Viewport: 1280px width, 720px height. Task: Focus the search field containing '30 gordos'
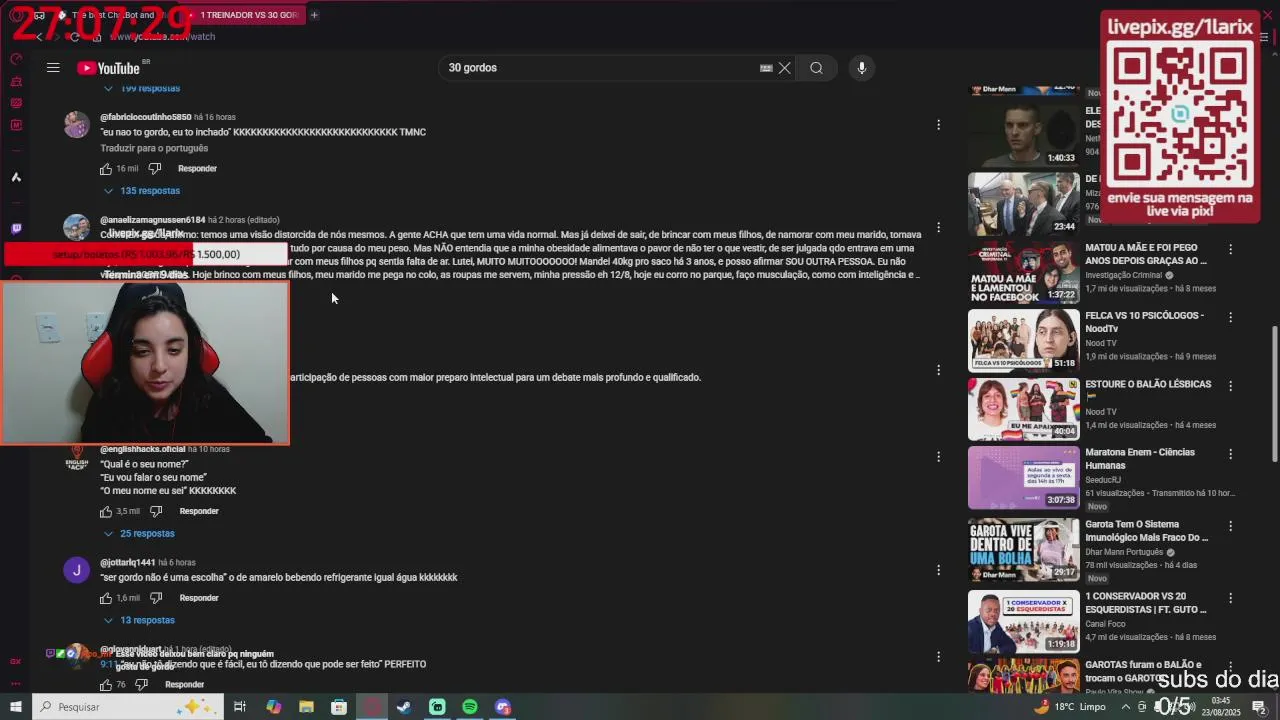click(x=600, y=68)
